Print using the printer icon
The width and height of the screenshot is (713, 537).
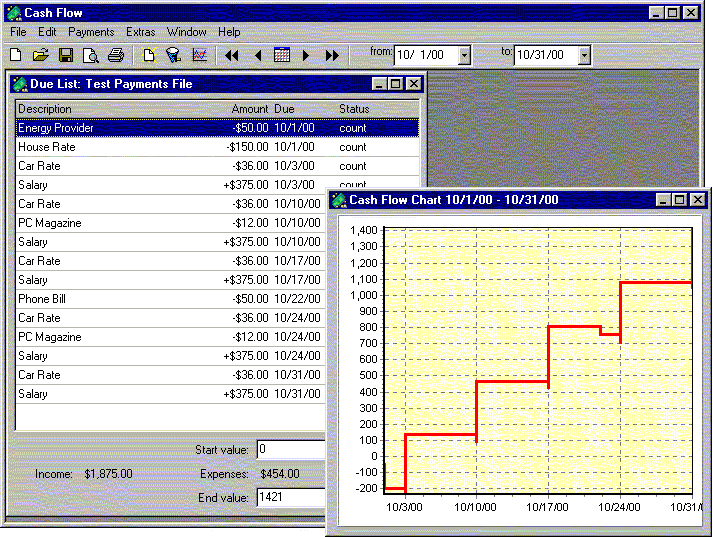(116, 55)
